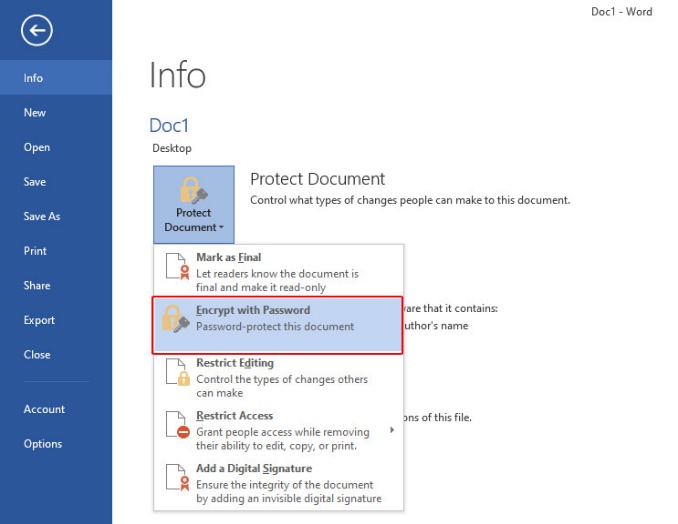Choose Encrypt with Password
This screenshot has height=524, width=678.
[x=278, y=325]
